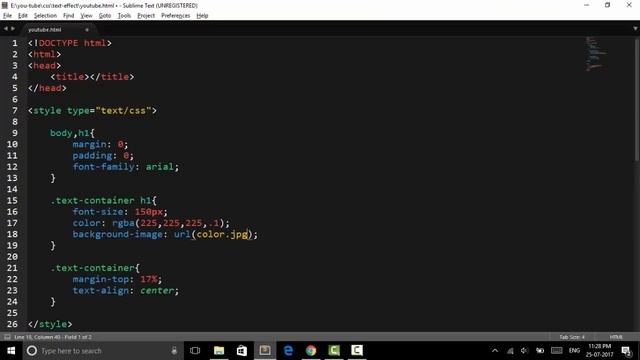Screen dimensions: 640x360
Task: Switch to Sublime Text taskbar icon
Action: click(x=265, y=351)
